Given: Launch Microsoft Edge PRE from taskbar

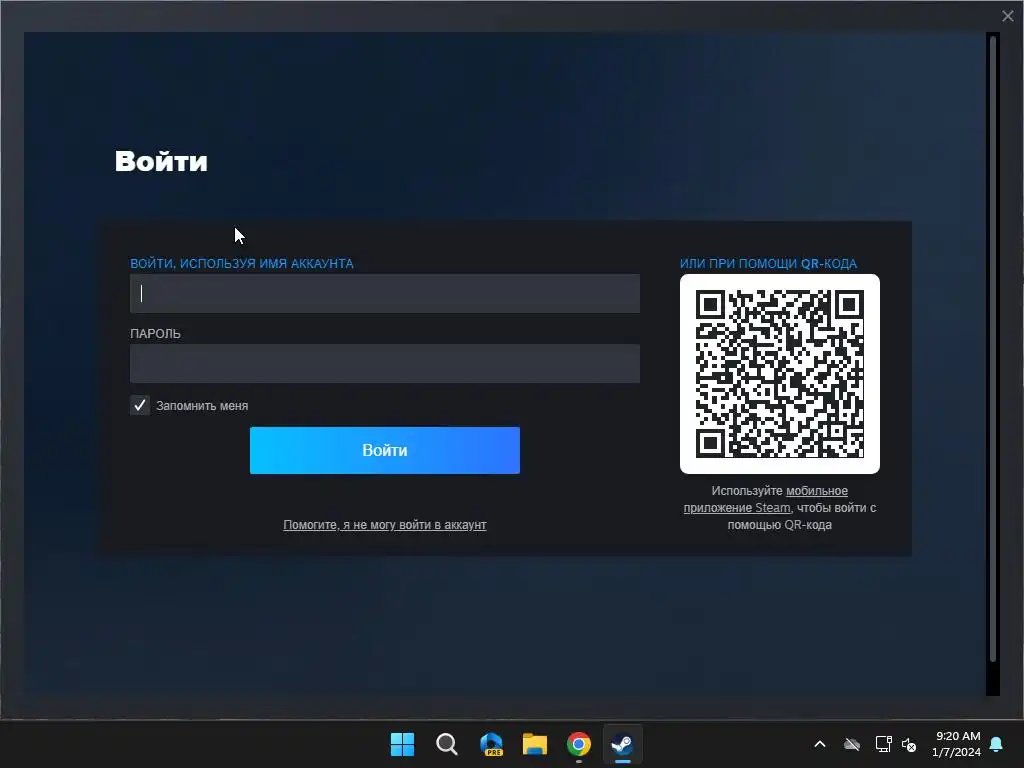Looking at the screenshot, I should 491,744.
